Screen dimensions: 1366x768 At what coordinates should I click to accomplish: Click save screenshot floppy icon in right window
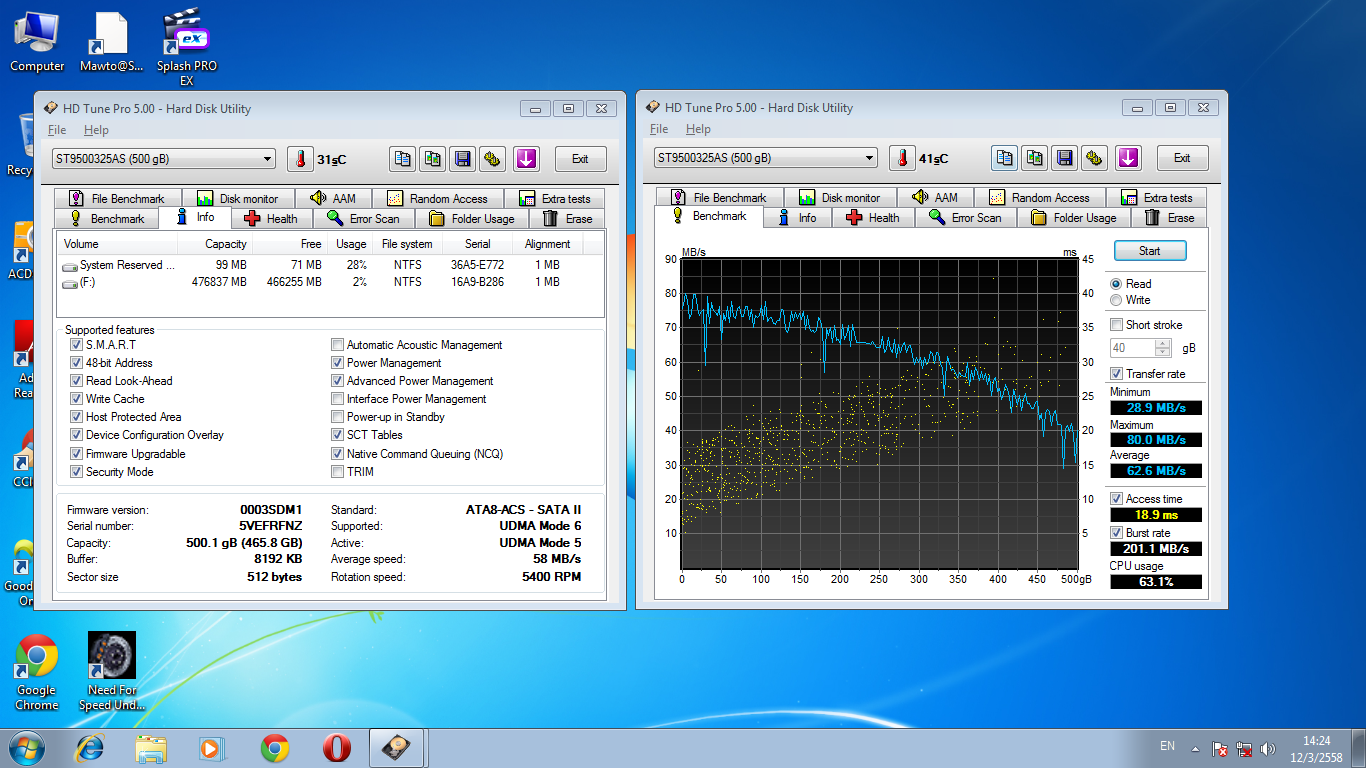click(x=1065, y=158)
